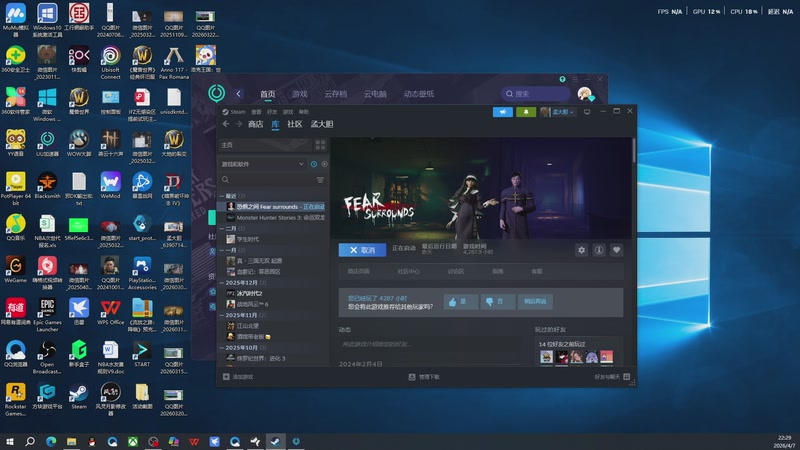The height and width of the screenshot is (450, 800).
Task: Click back chevron in UU accelerator window
Action: [238, 94]
